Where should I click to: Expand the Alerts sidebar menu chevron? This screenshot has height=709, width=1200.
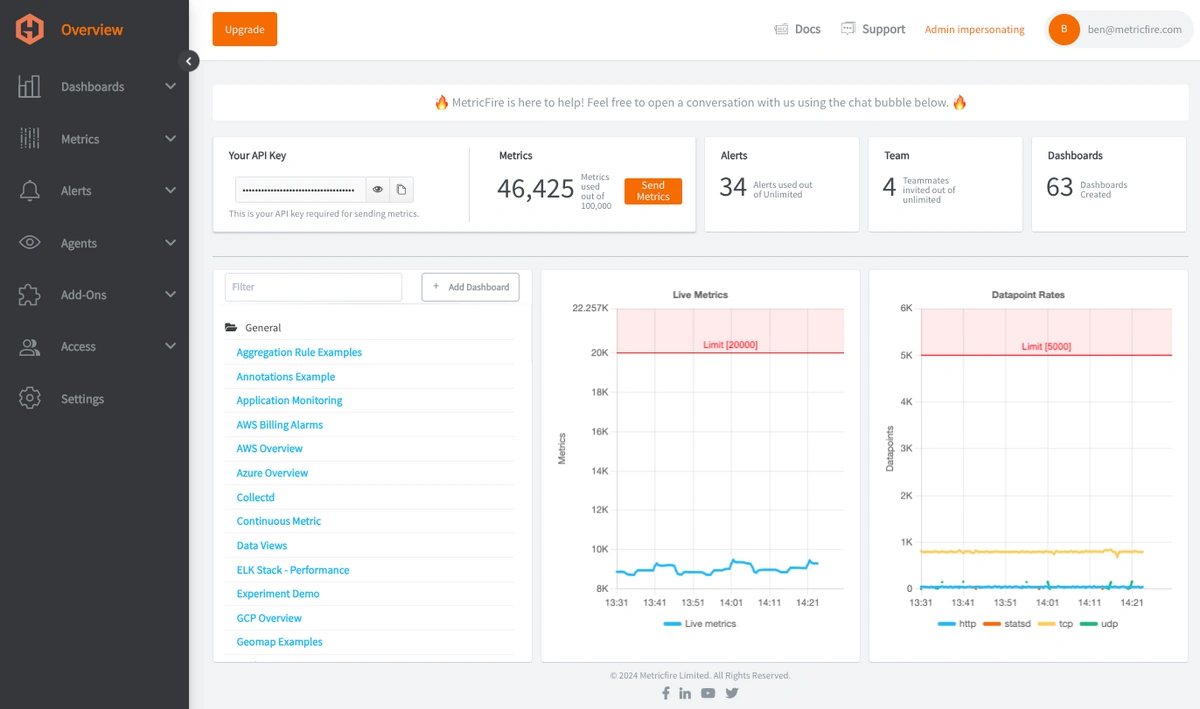170,191
